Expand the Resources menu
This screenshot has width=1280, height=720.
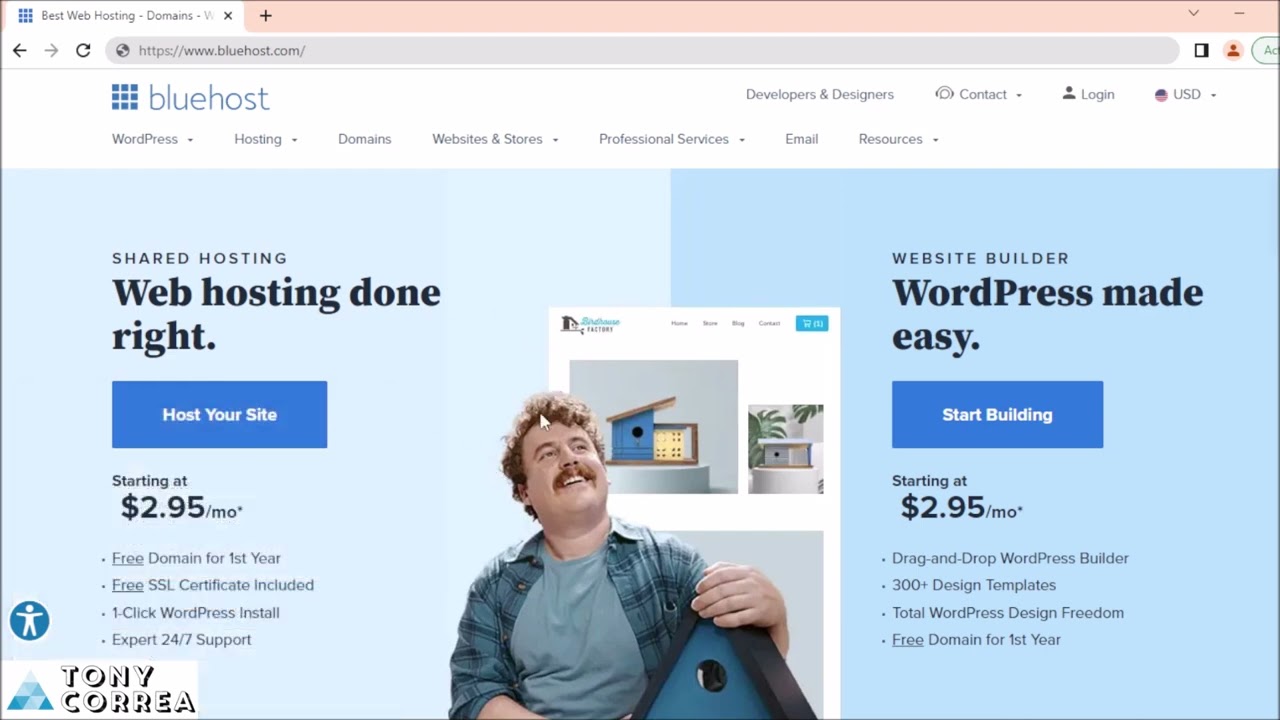pos(898,139)
